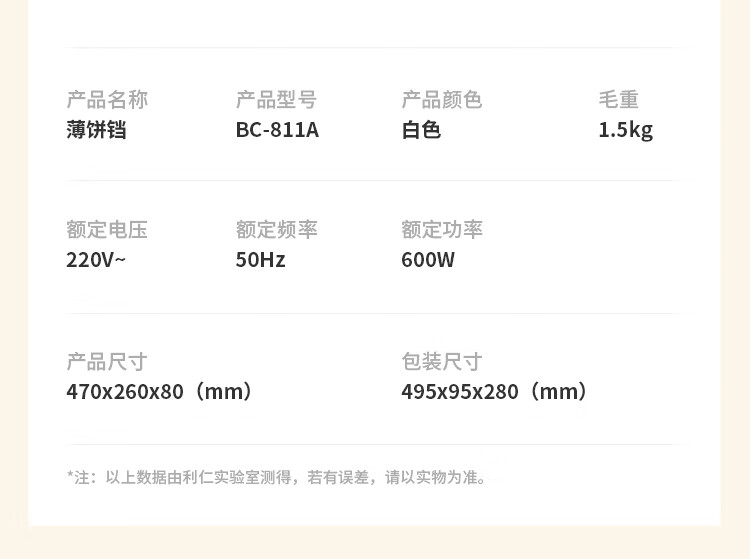Select the 470x260x80 (mm) dimensions
750x559 pixels.
pos(160,392)
